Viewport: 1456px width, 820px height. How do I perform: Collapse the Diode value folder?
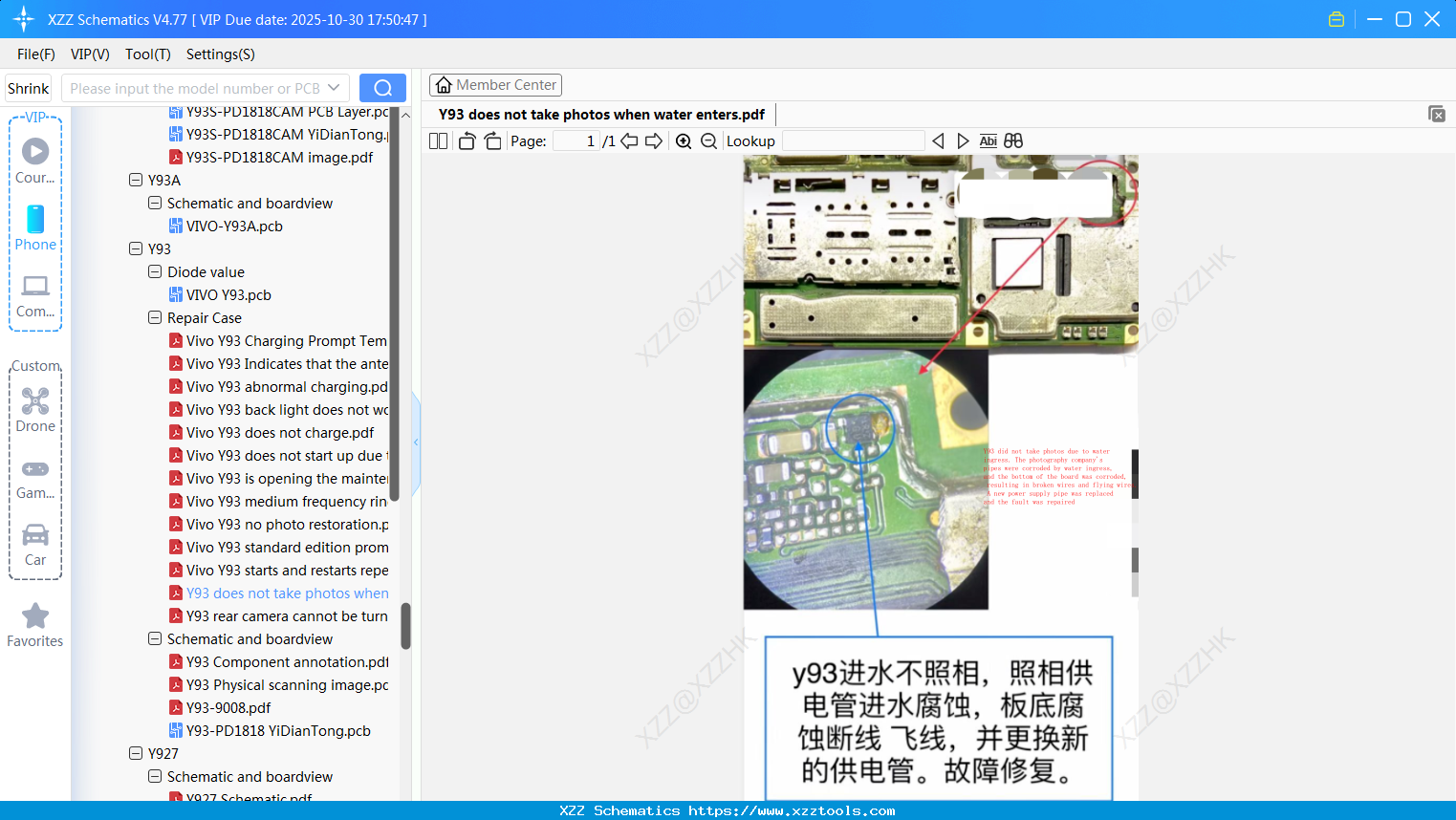(155, 272)
